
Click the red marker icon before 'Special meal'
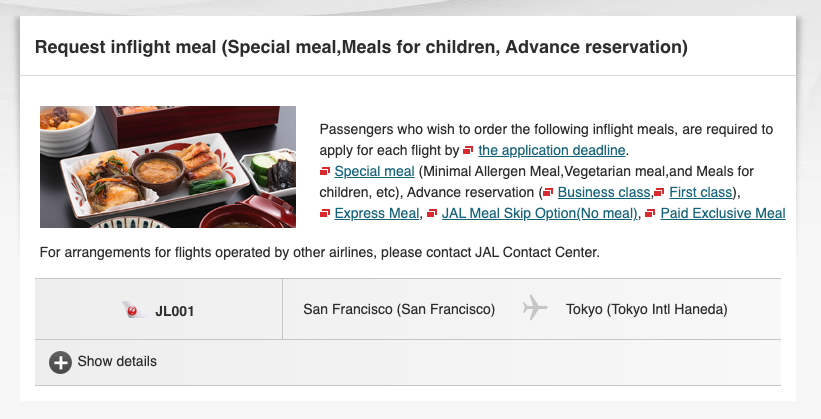pyautogui.click(x=324, y=172)
